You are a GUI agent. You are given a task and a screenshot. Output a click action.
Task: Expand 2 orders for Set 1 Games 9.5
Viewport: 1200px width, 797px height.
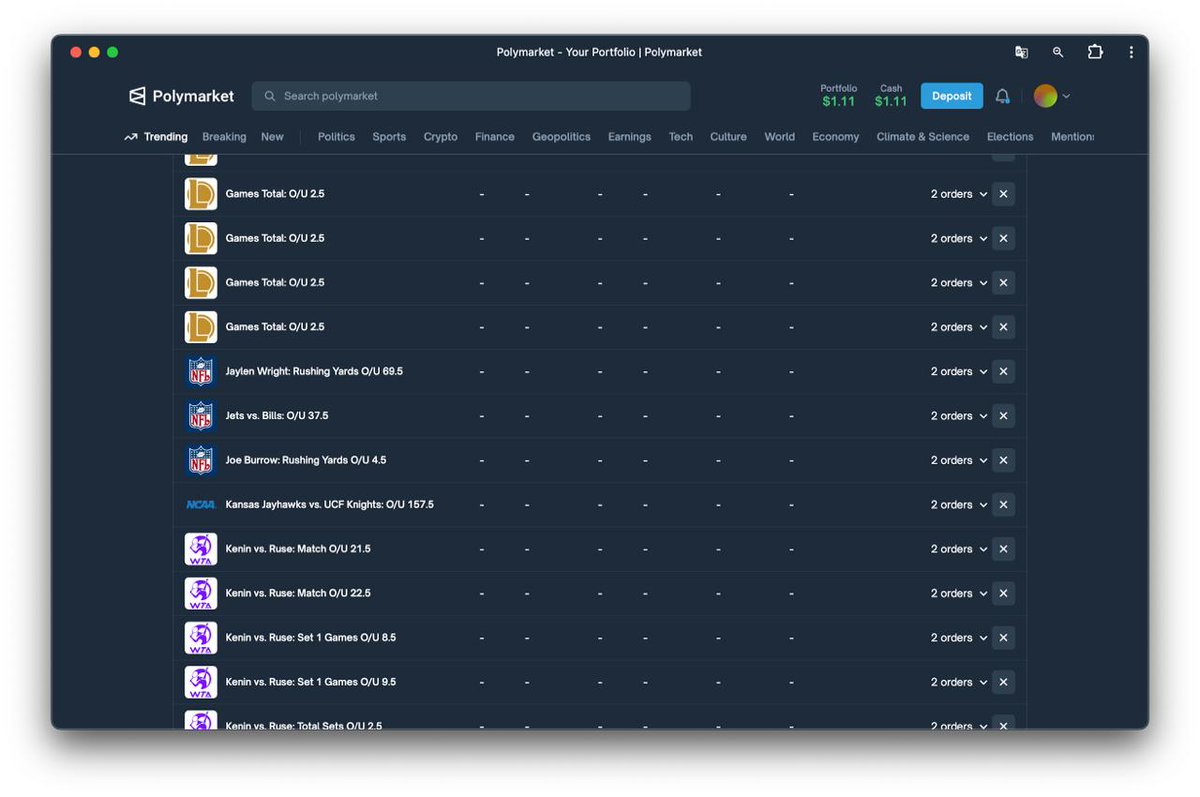coord(959,682)
